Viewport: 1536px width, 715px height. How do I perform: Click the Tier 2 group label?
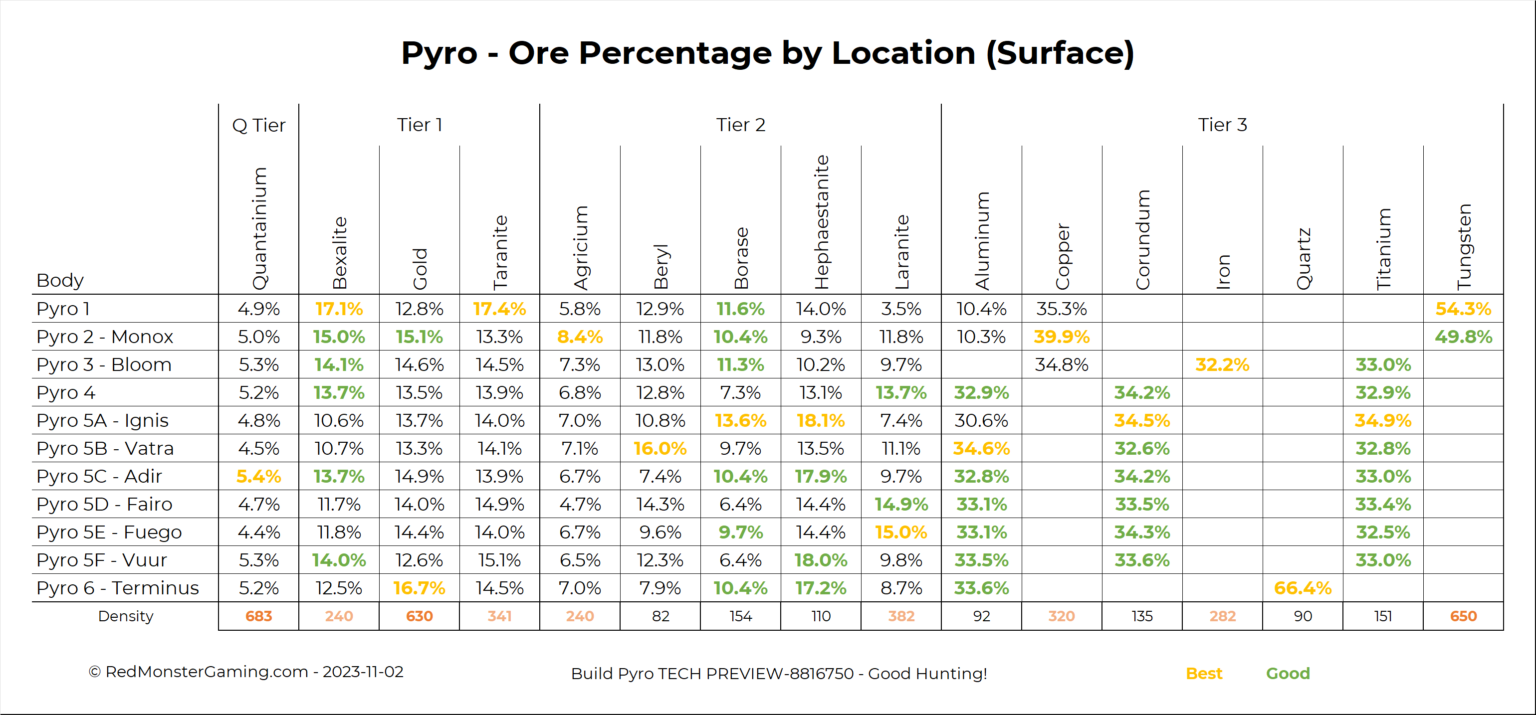click(x=740, y=124)
